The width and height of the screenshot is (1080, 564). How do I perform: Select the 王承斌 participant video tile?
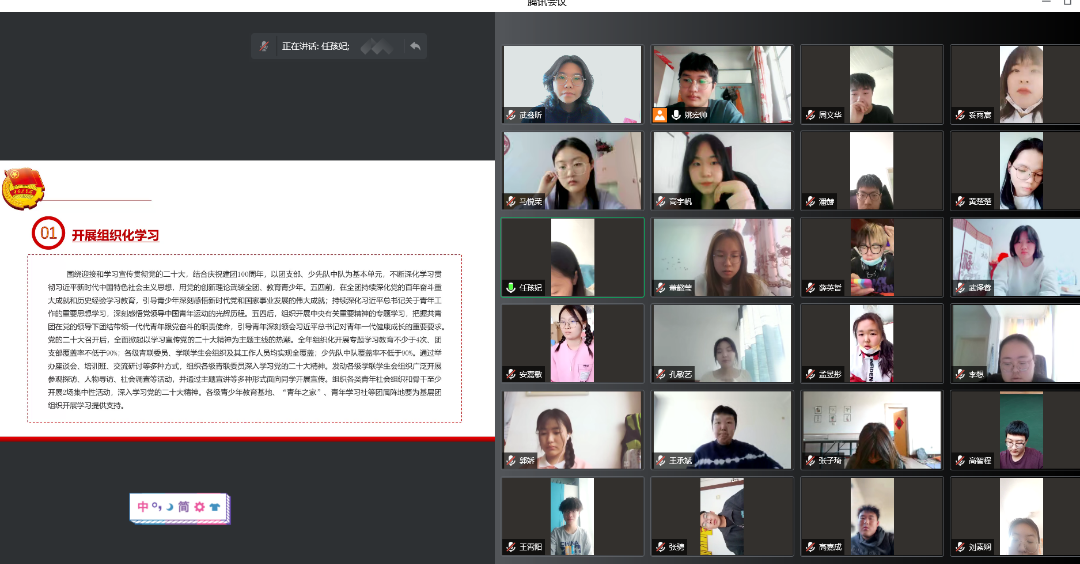tap(723, 430)
